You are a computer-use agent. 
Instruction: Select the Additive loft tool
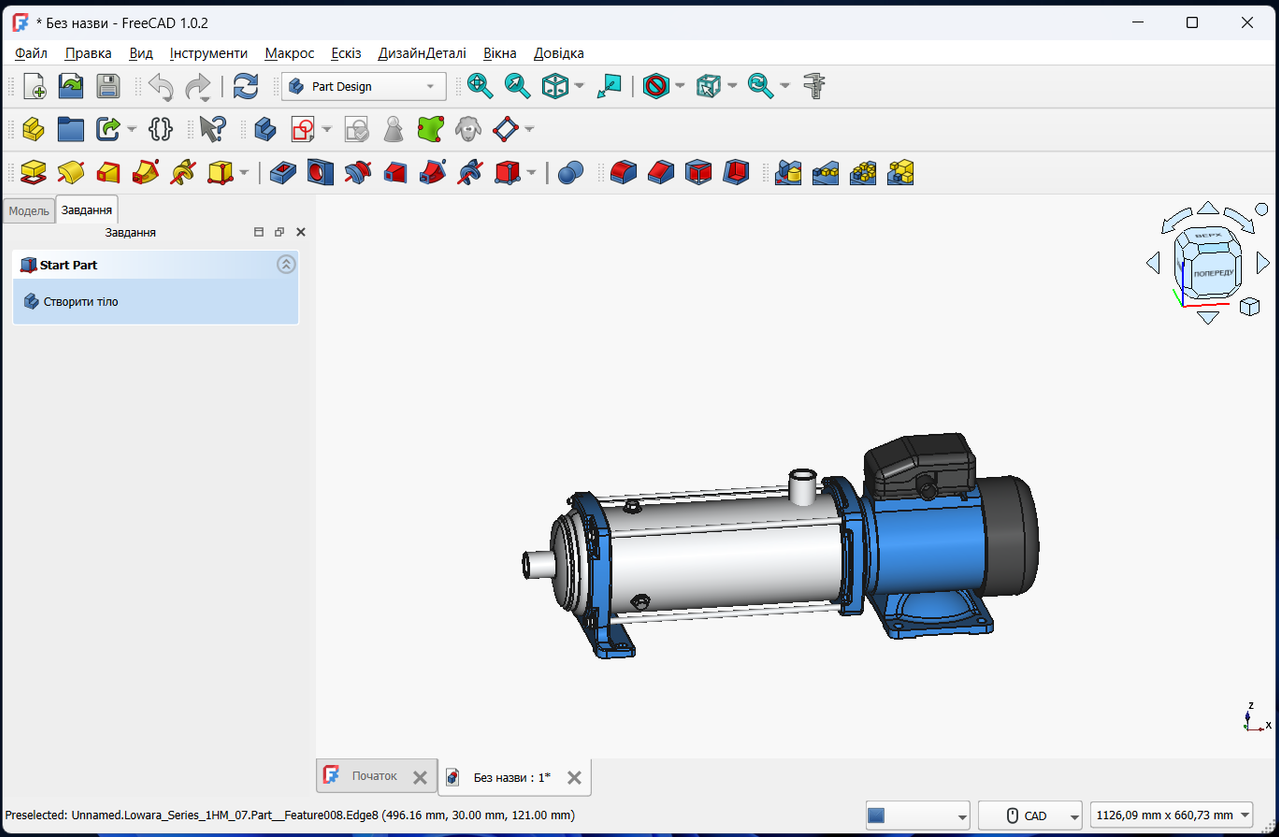pos(108,173)
